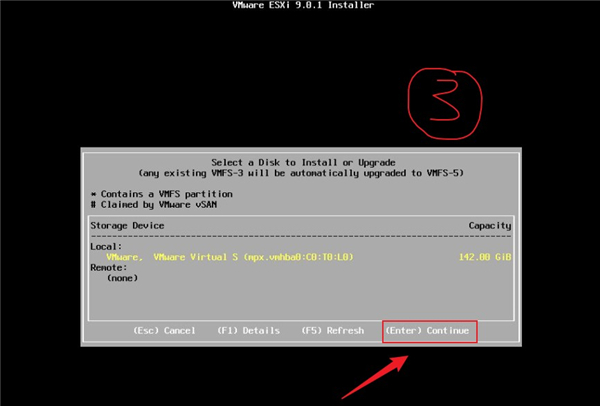
Task: Click (F5) Refresh to rescan disks
Action: point(332,330)
